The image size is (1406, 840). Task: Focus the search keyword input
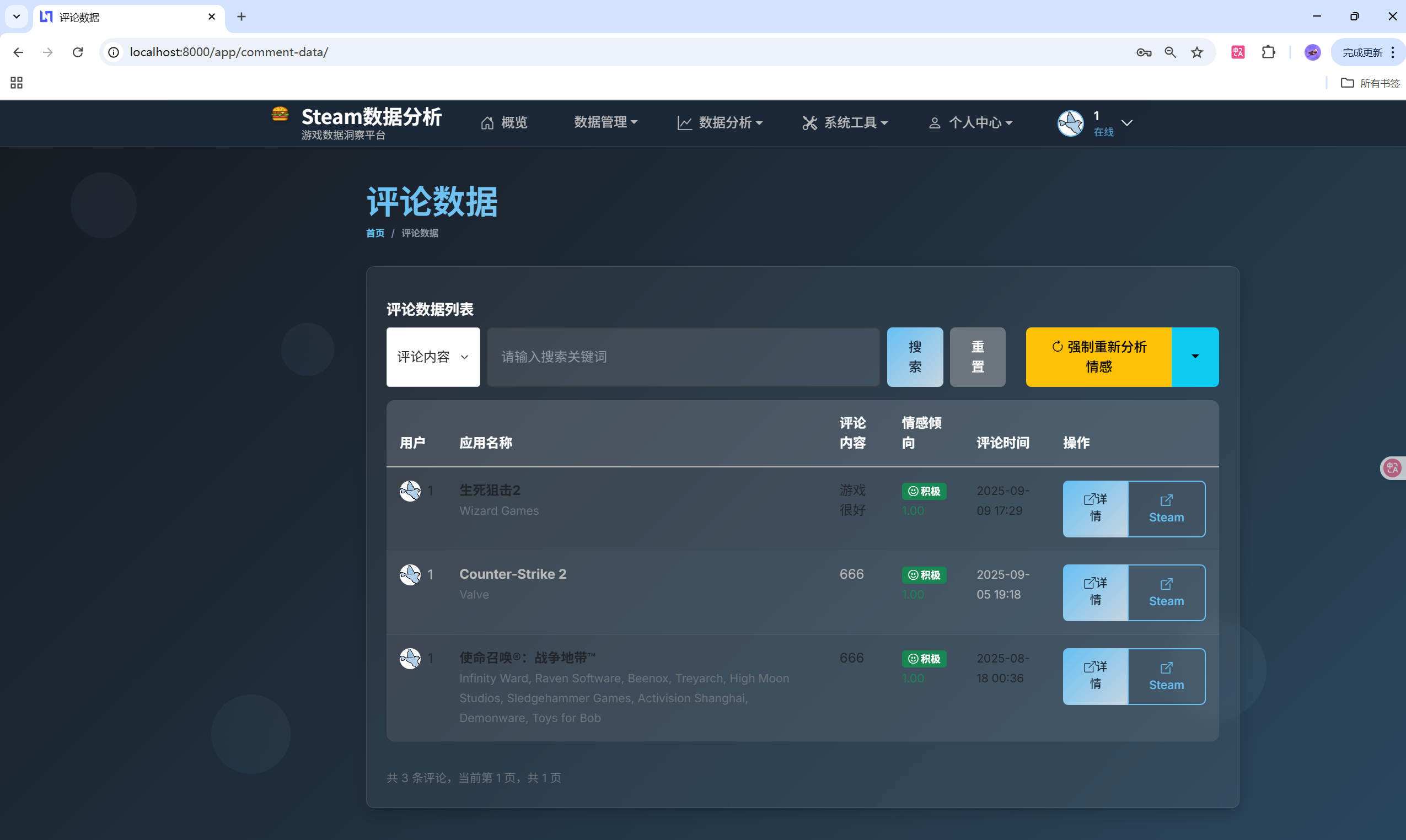tap(684, 357)
